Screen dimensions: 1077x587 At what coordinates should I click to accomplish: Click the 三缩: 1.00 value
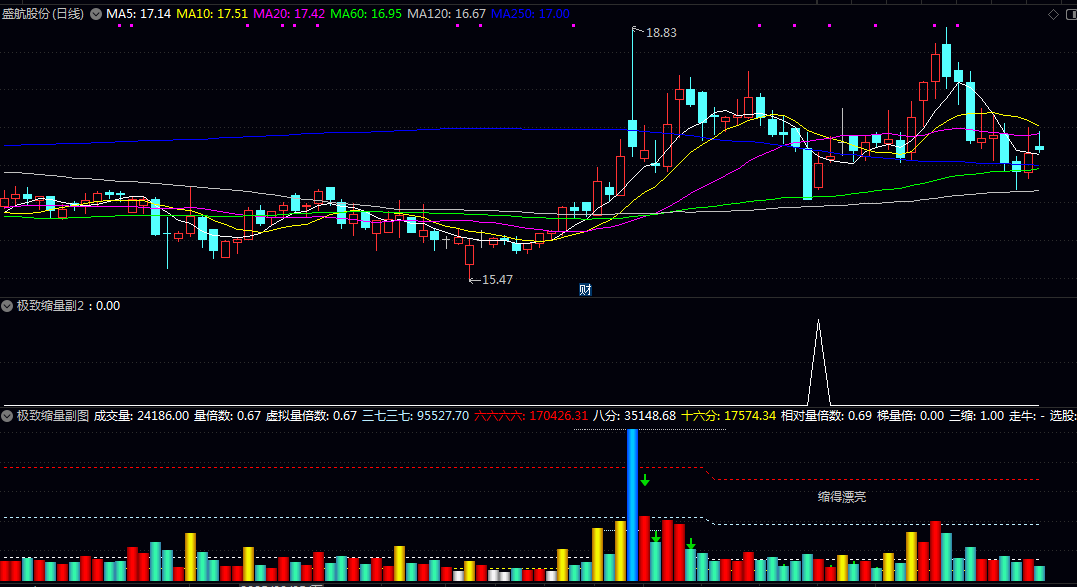point(977,415)
